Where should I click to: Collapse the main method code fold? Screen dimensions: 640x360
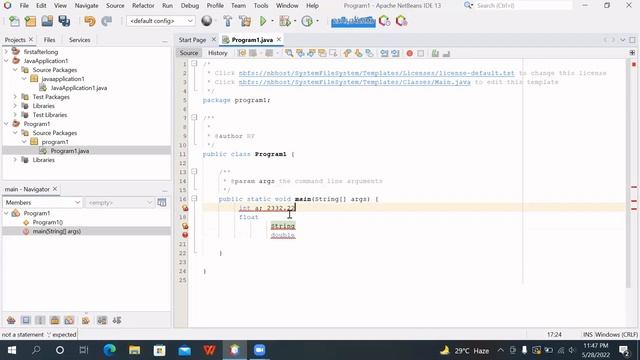(194, 199)
